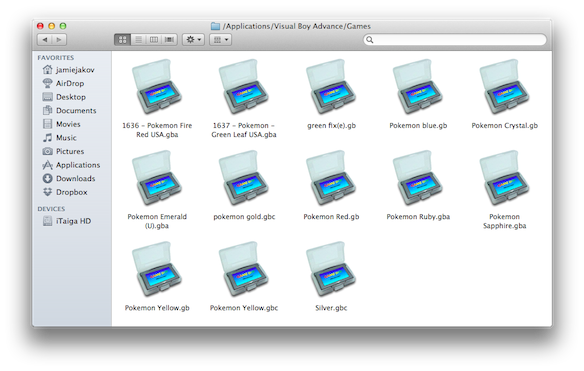Image resolution: width=584 pixels, height=371 pixels.
Task: Open the gear action dropdown menu
Action: [x=193, y=39]
